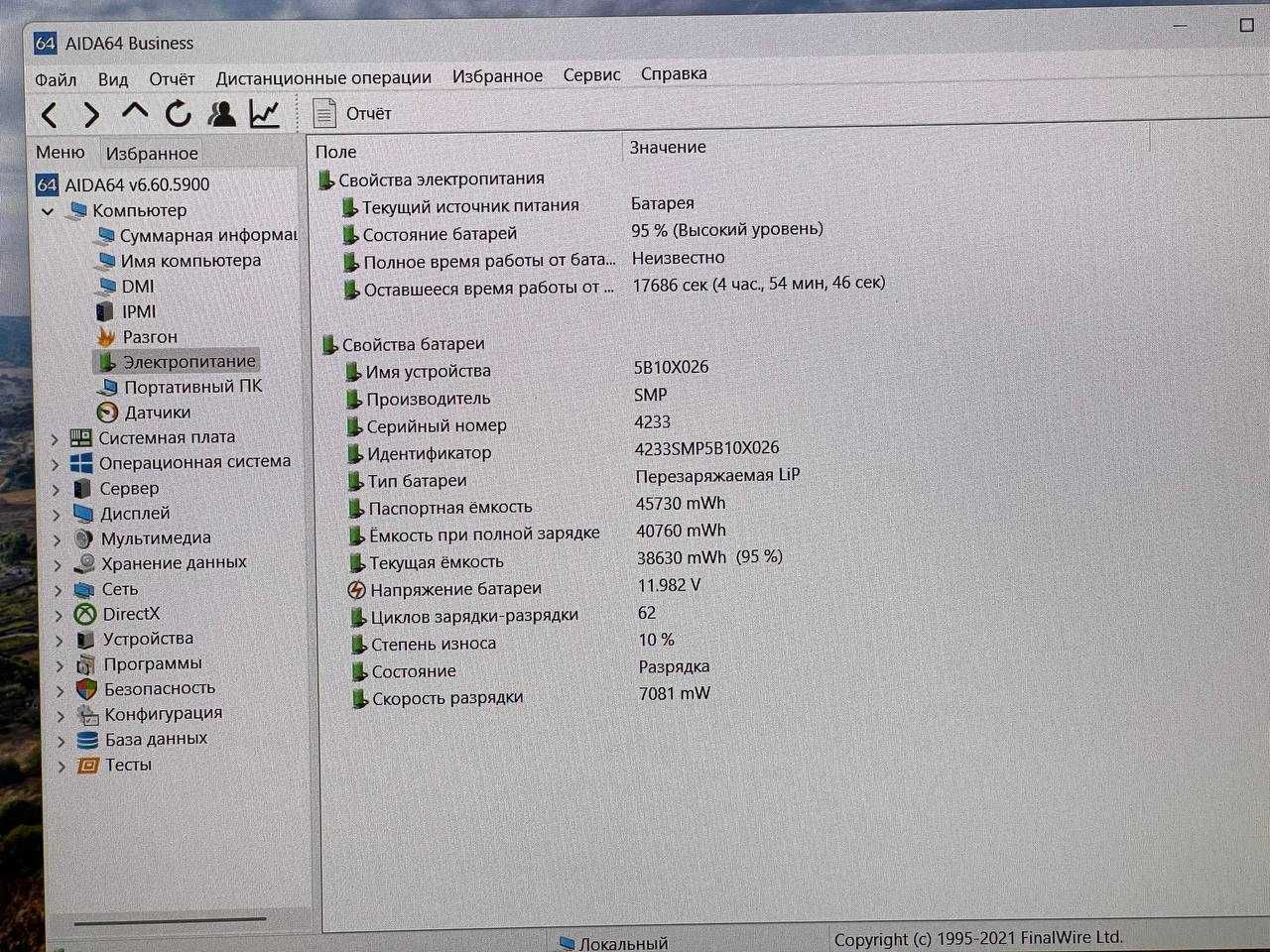
Task: Switch to the Избранное sidebar tab
Action: pos(152,154)
